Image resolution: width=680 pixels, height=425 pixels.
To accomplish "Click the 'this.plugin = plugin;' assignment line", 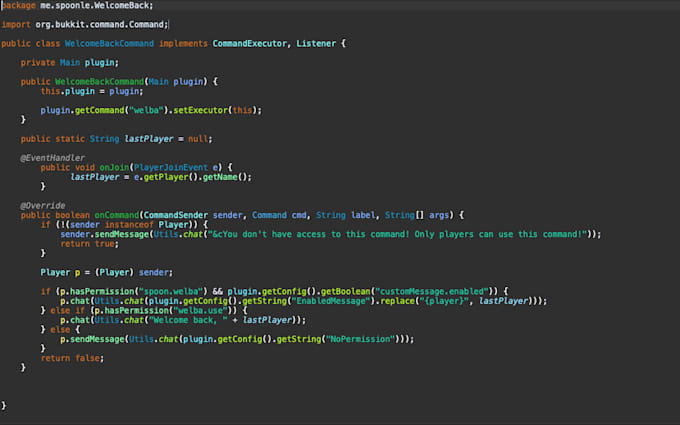I will point(92,92).
